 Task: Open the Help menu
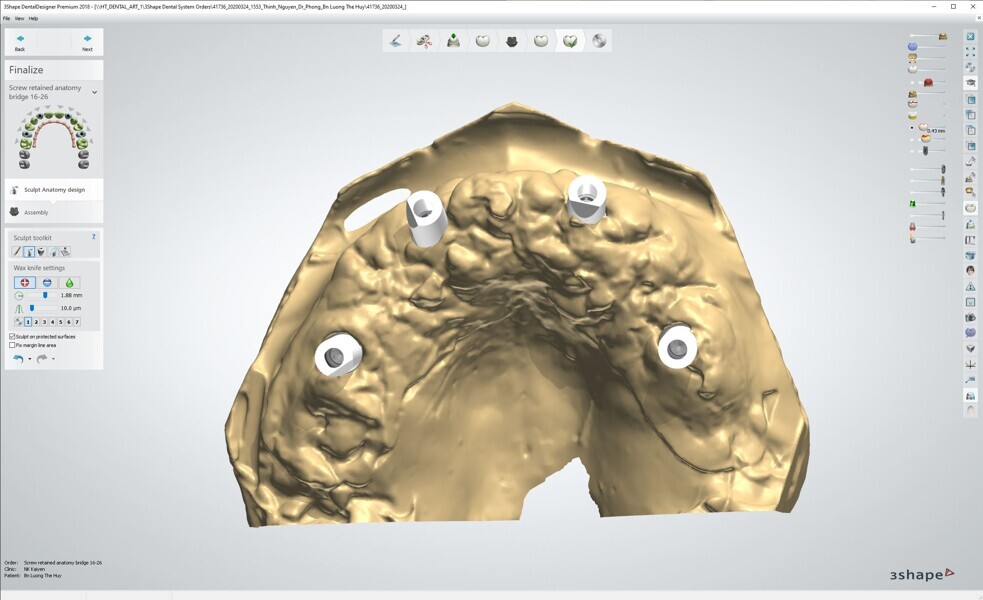[33, 18]
